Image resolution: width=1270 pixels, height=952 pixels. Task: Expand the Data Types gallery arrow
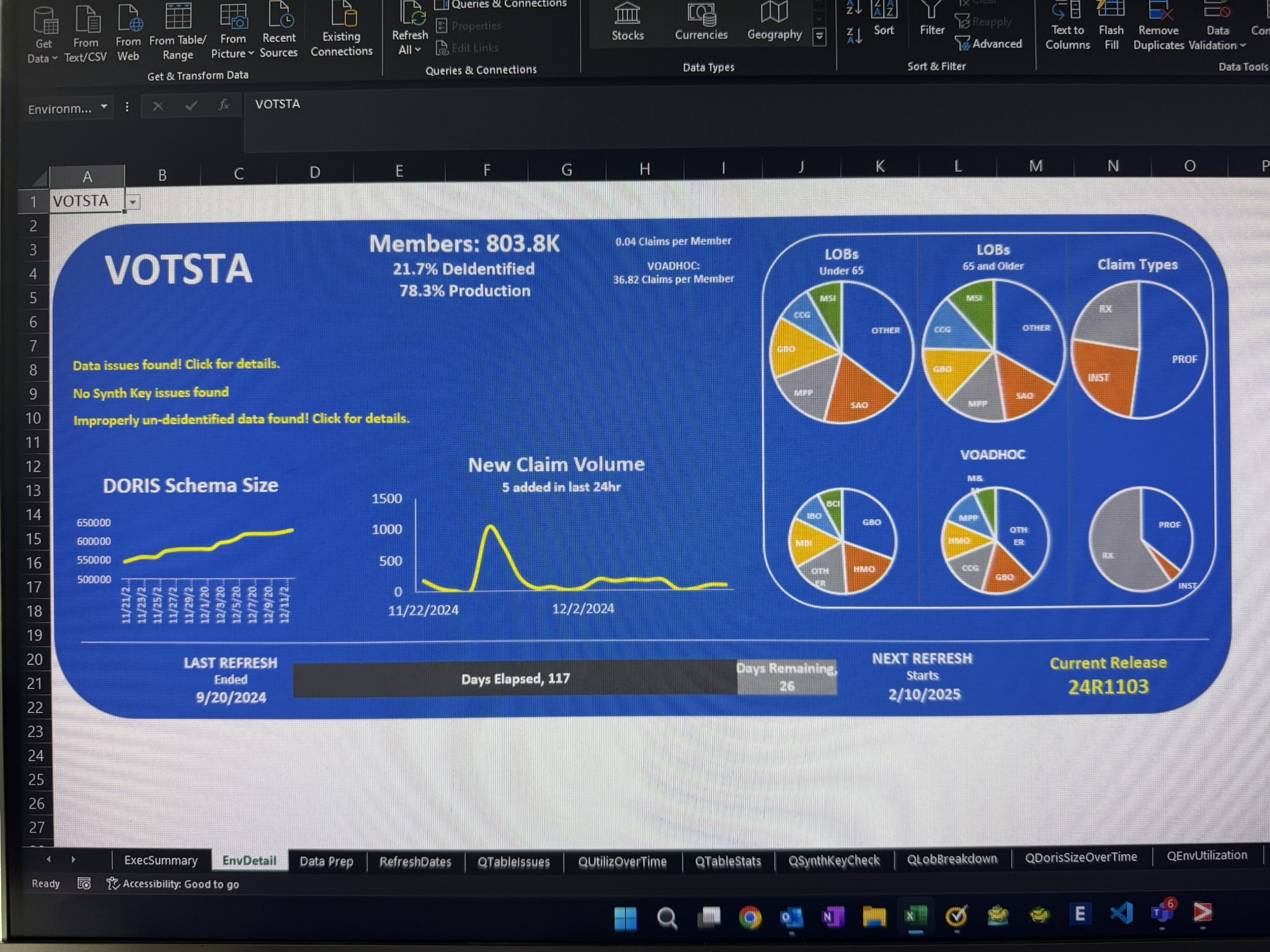tap(819, 37)
